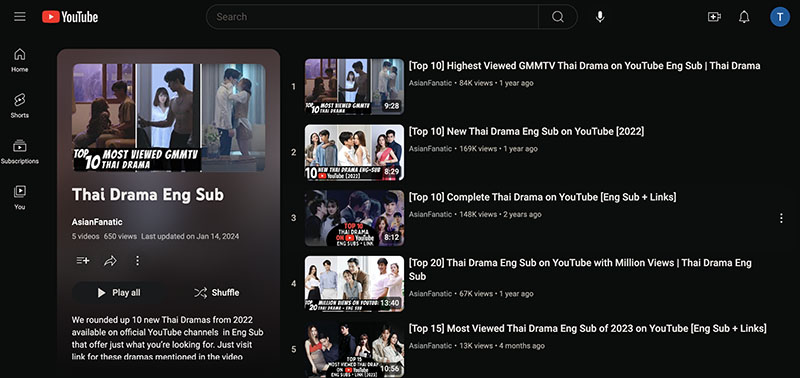The height and width of the screenshot is (378, 800).
Task: Click playlist description text to expand
Action: 167,339
